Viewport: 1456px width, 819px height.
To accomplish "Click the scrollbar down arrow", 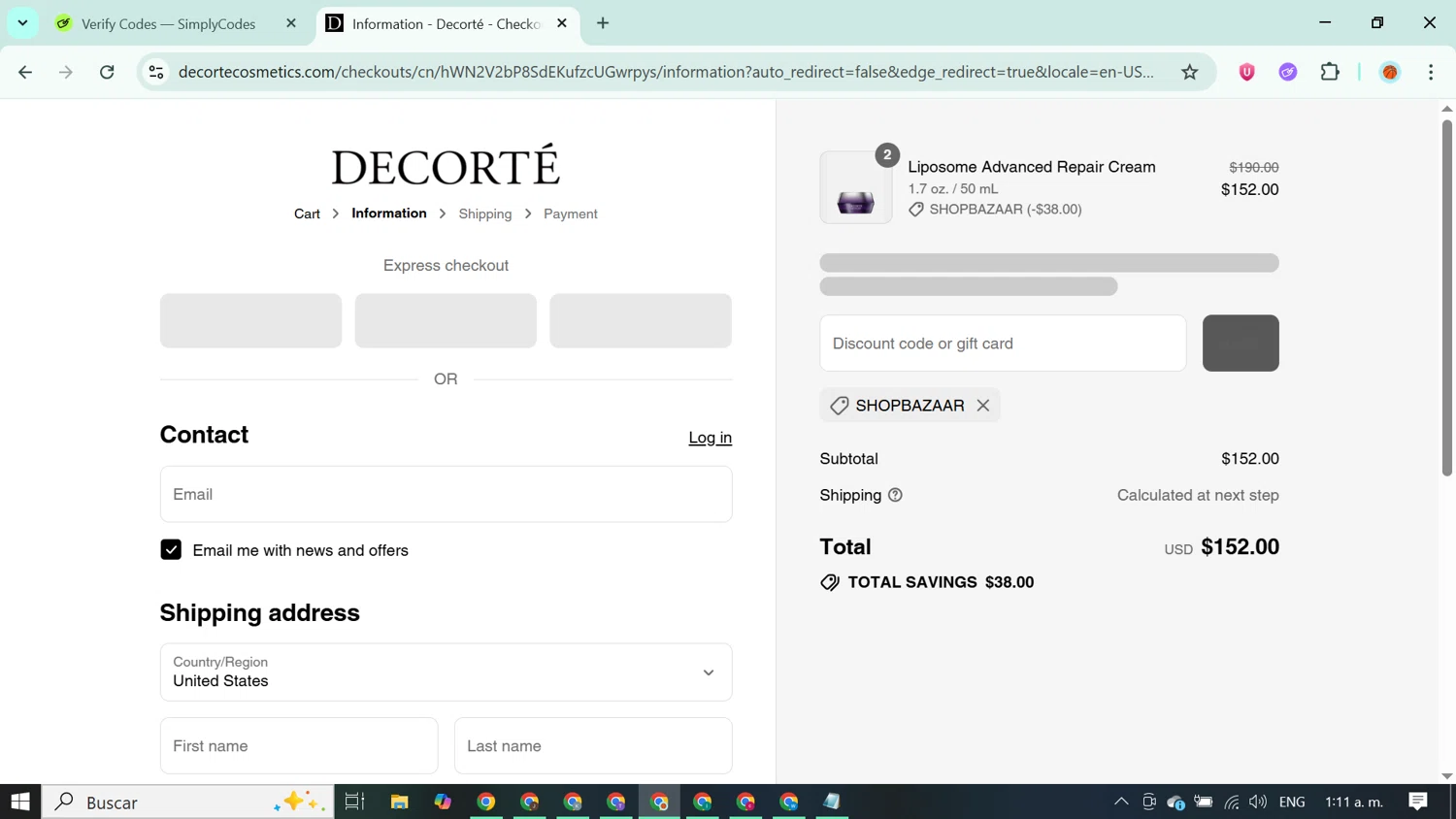I will tap(1447, 776).
